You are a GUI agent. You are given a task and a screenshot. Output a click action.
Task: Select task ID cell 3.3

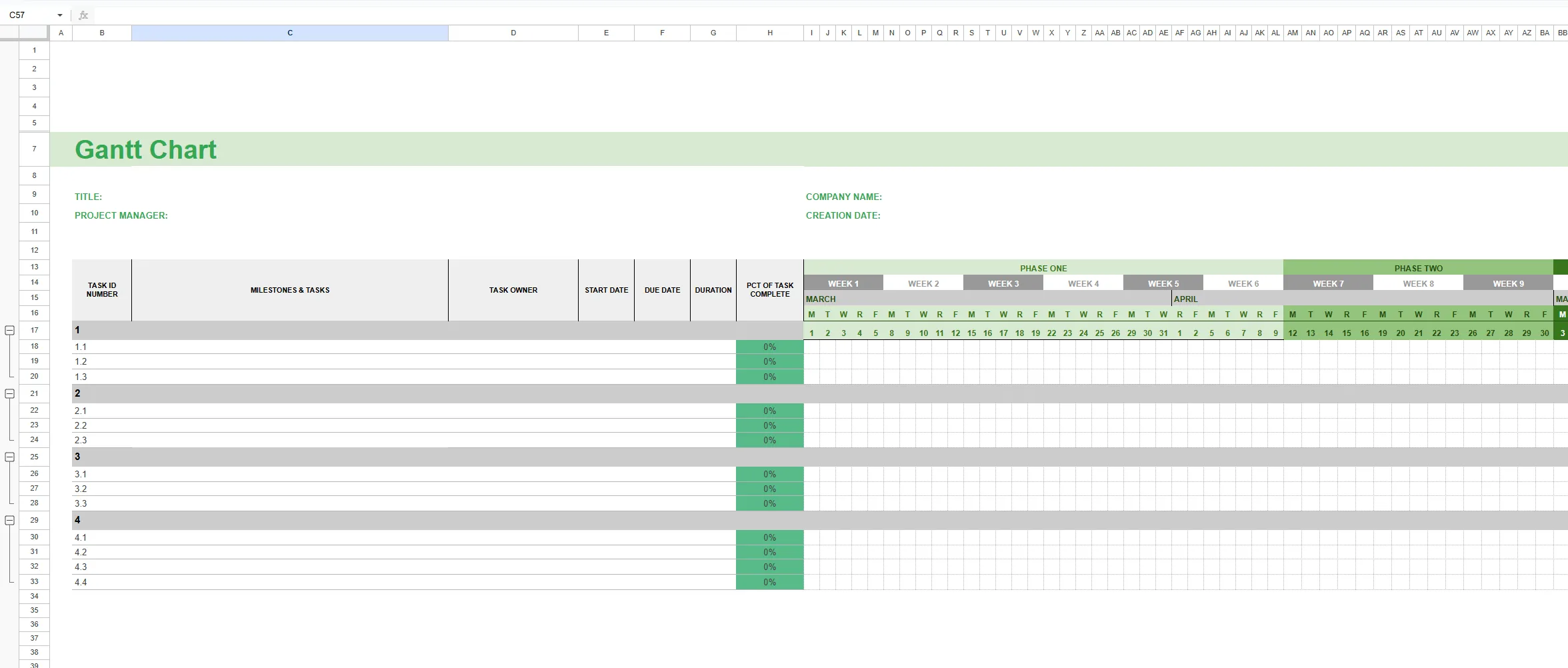pyautogui.click(x=102, y=503)
